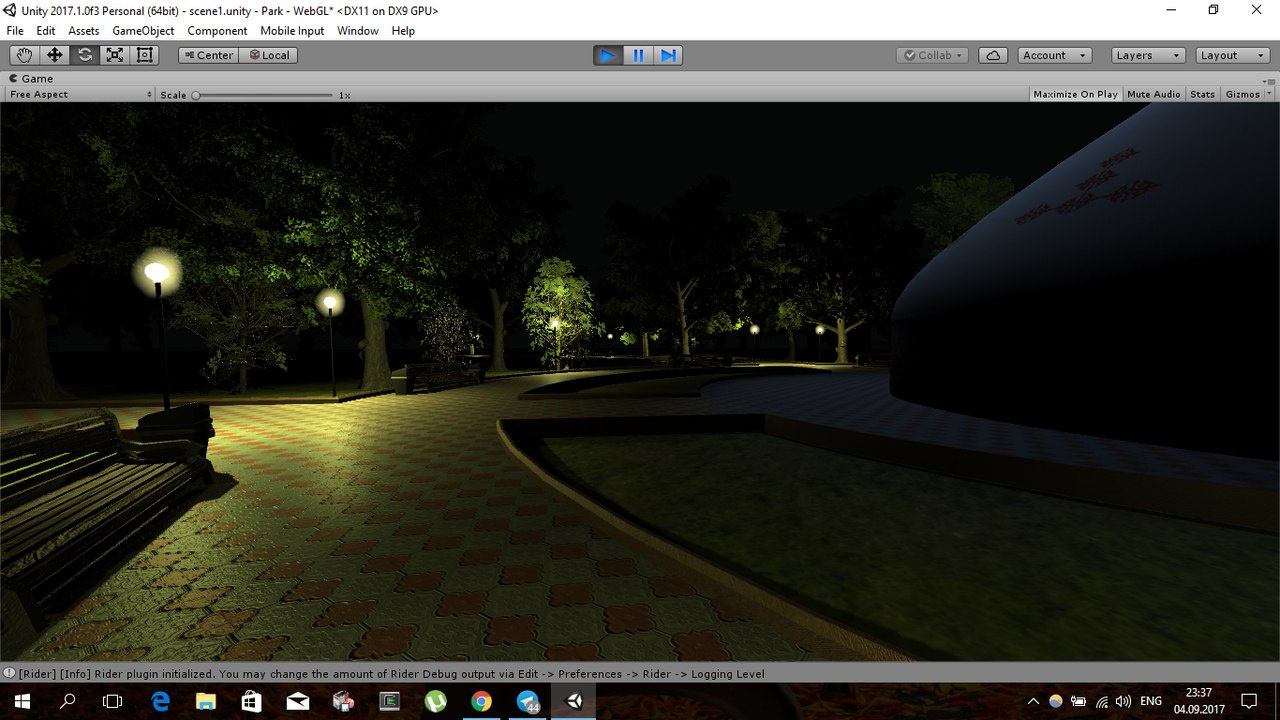Open Unity Services cloud icon
Image resolution: width=1280 pixels, height=720 pixels.
[993, 55]
